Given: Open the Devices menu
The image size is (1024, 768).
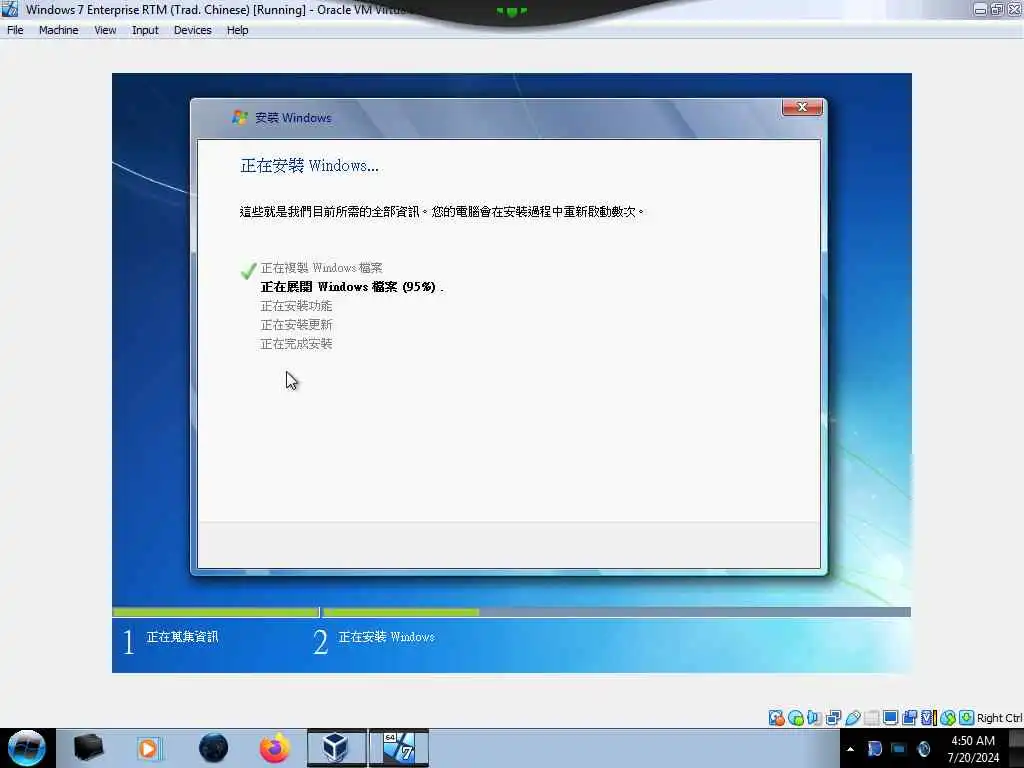Looking at the screenshot, I should [193, 30].
